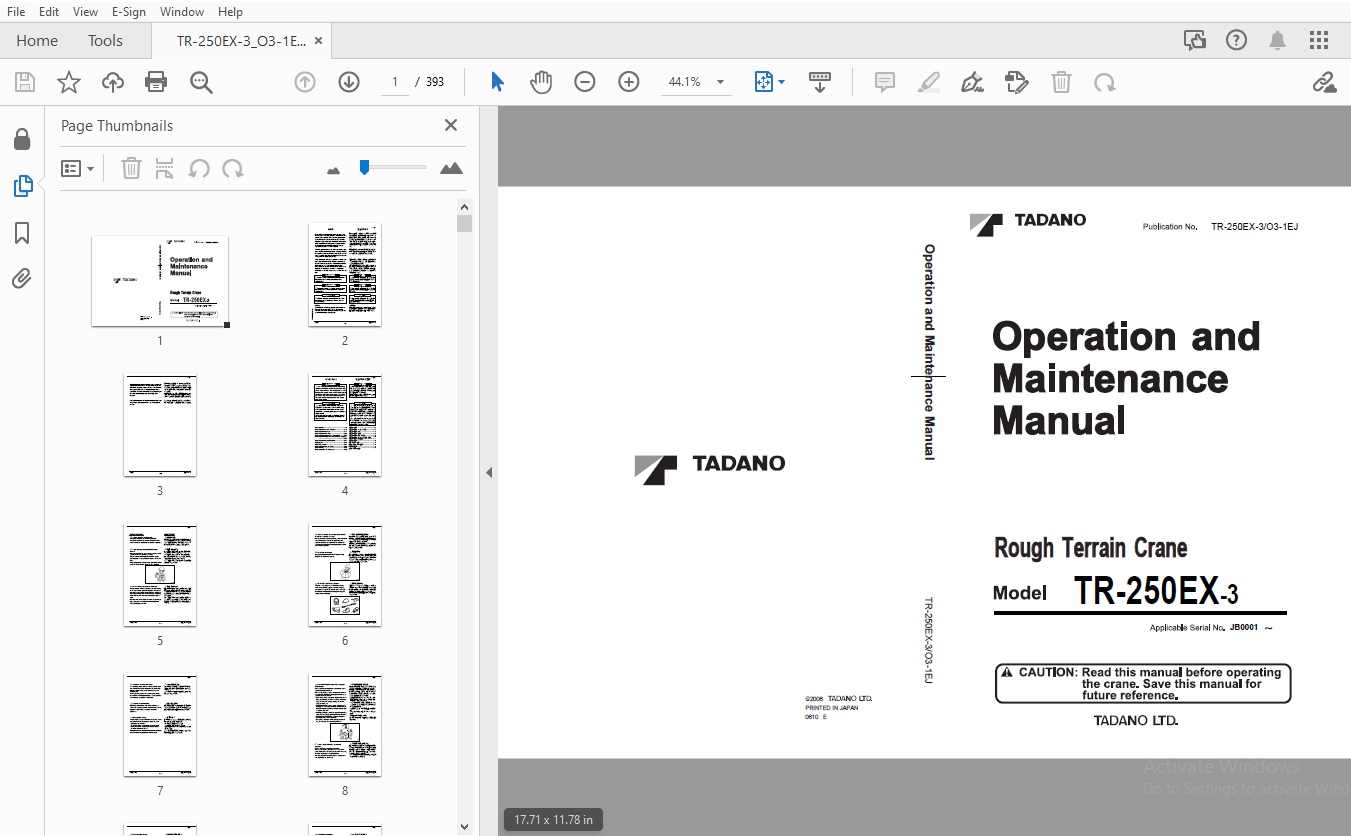Open the Edit menu

[x=49, y=11]
